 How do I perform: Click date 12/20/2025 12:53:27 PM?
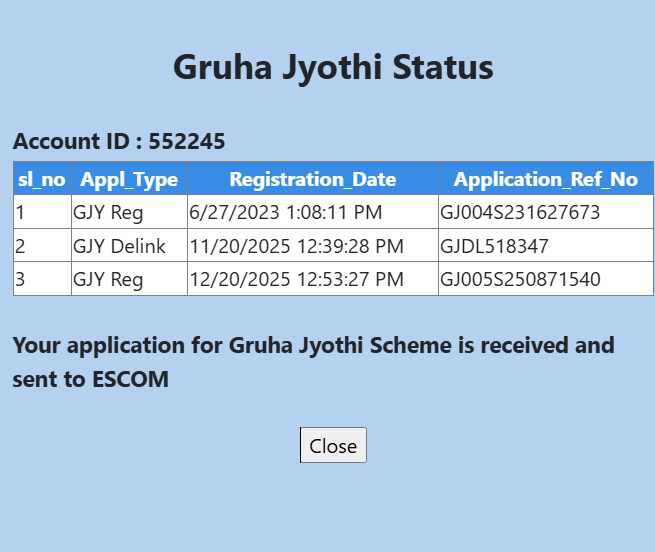pos(296,279)
